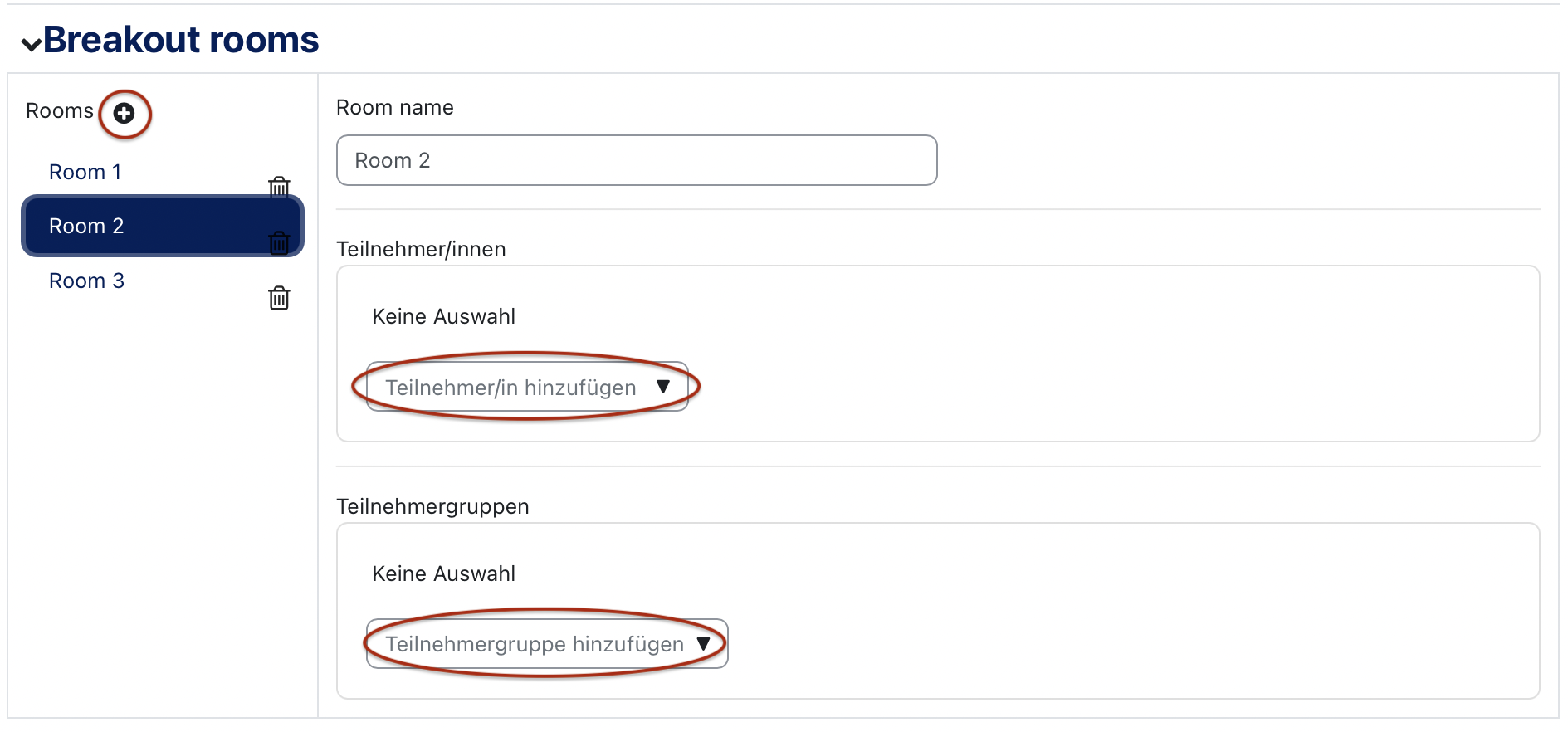1568x732 pixels.
Task: Delete Room 1 using its trash icon
Action: tap(279, 187)
